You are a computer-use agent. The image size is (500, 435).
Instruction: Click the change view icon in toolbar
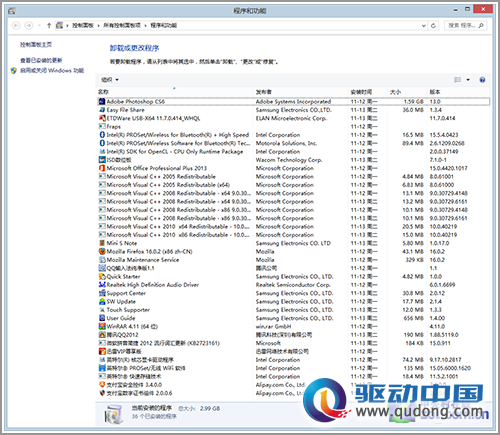pyautogui.click(x=458, y=80)
